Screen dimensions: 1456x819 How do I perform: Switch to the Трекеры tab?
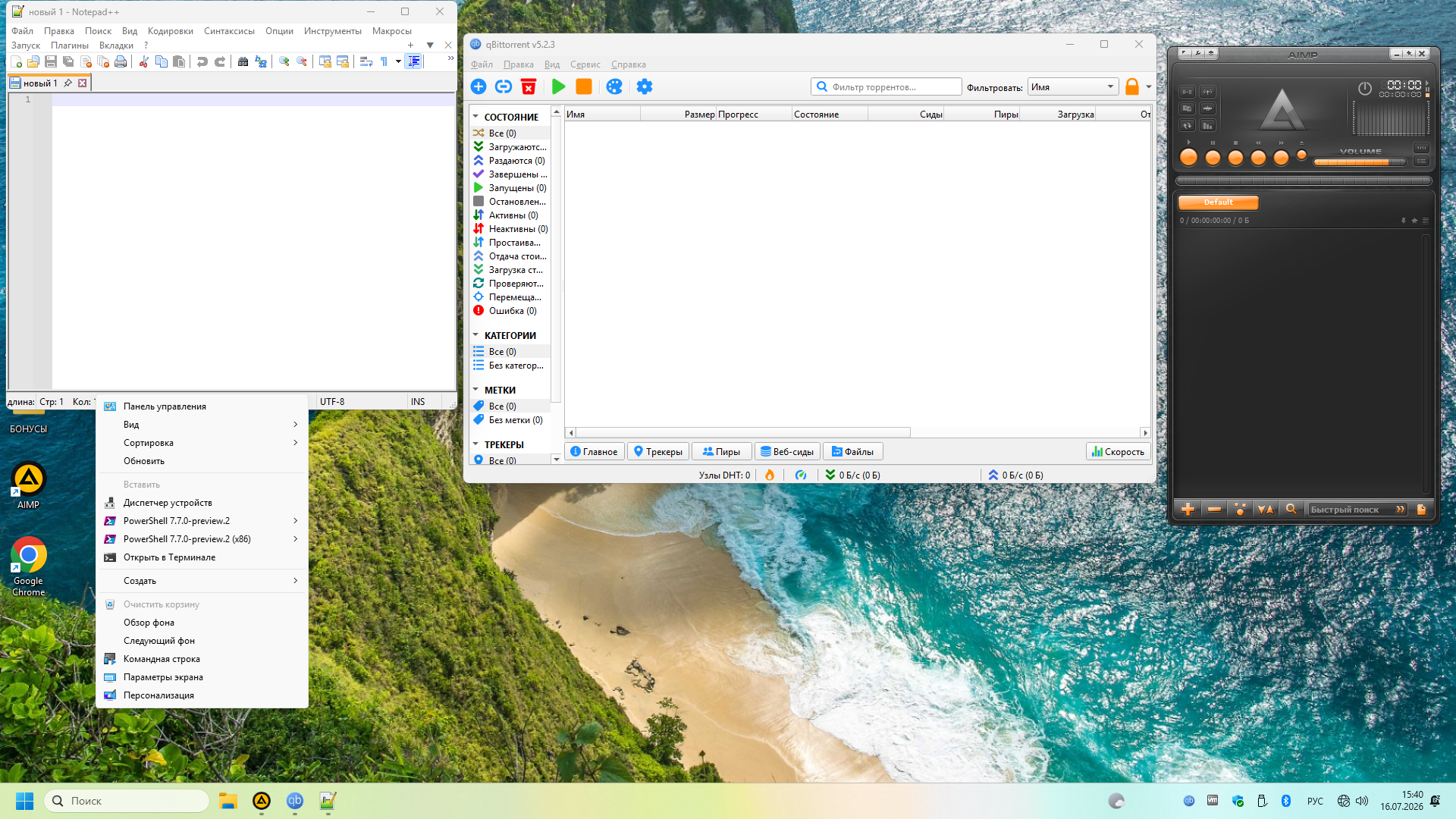click(658, 452)
